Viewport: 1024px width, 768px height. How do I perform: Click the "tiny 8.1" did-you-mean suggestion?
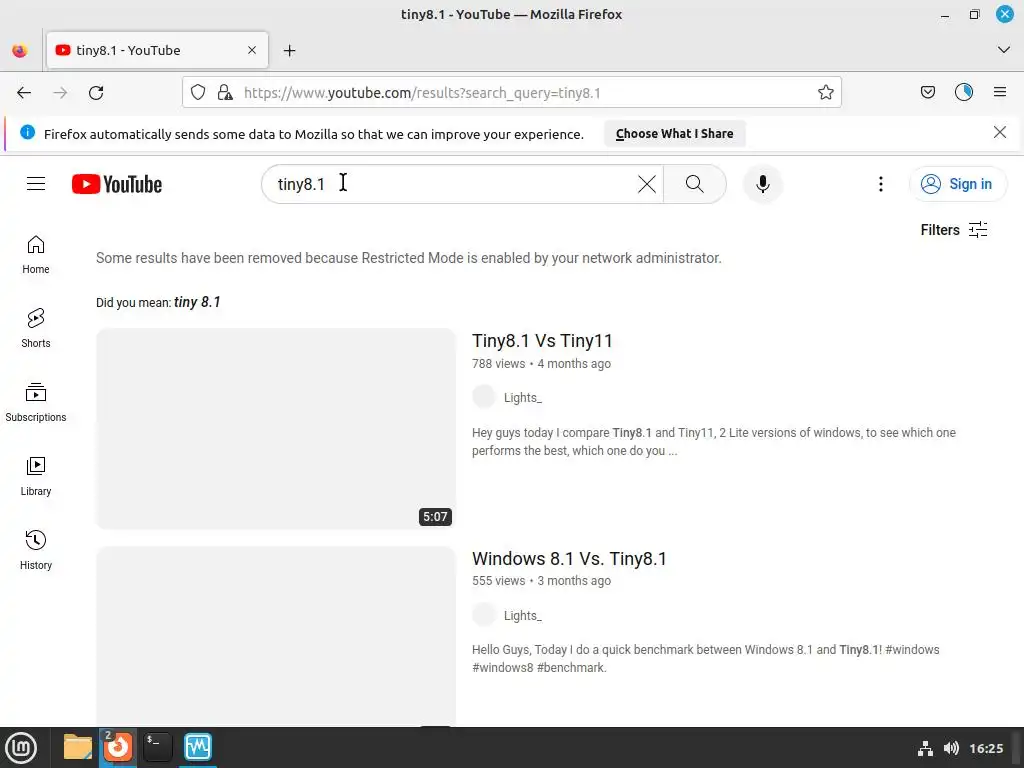click(197, 302)
